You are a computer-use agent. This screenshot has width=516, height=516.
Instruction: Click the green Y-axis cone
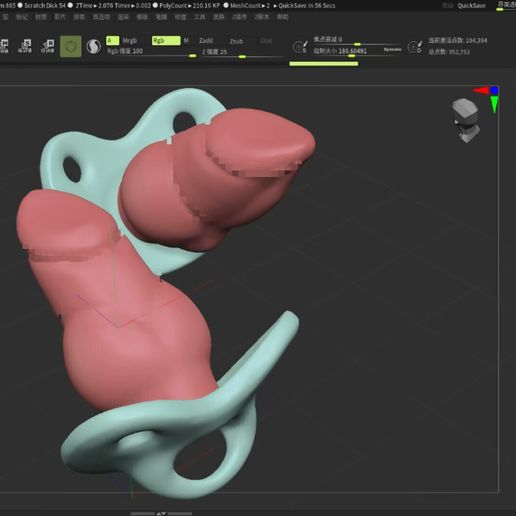[x=494, y=105]
